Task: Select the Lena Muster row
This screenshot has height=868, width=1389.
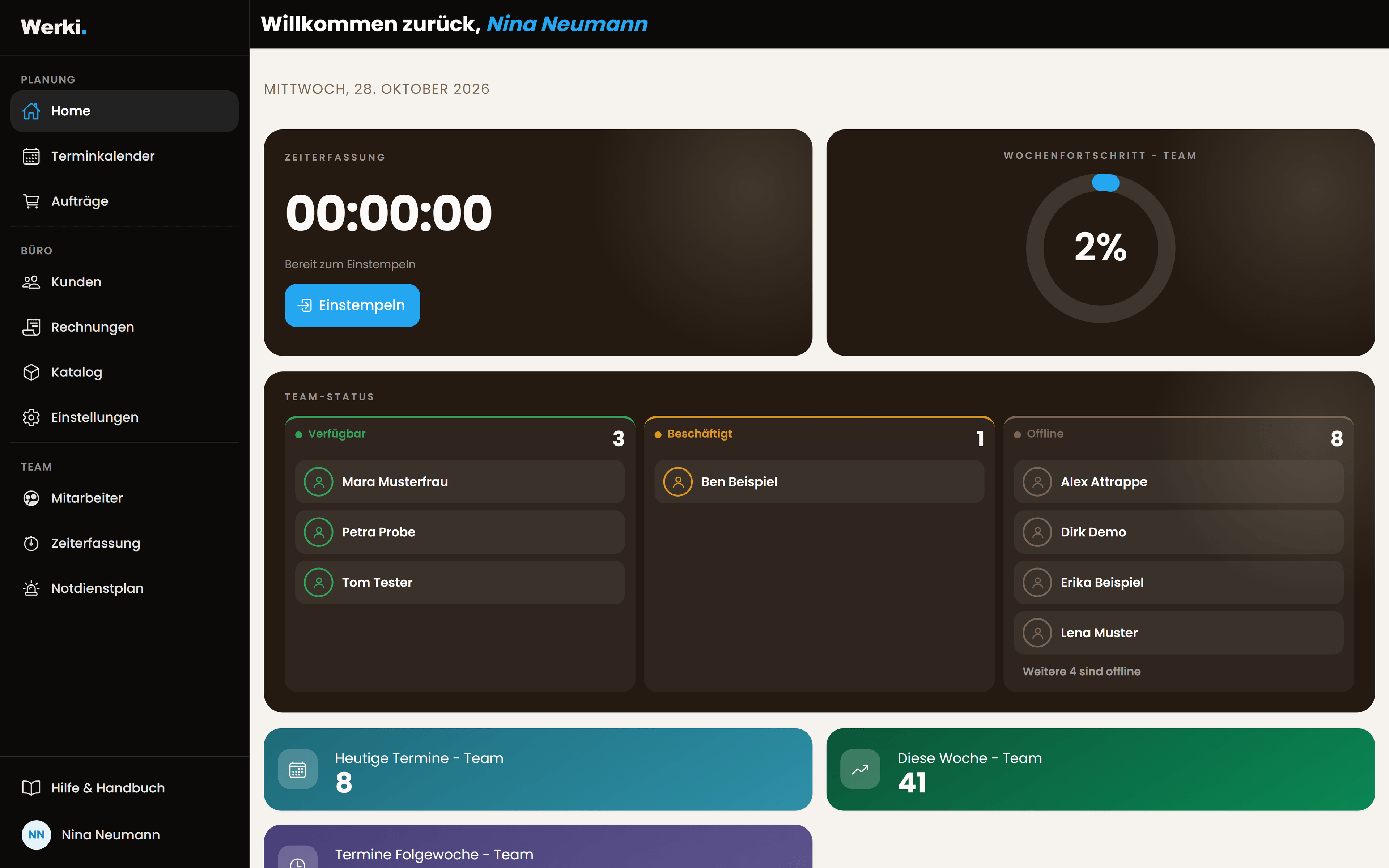Action: (1178, 633)
